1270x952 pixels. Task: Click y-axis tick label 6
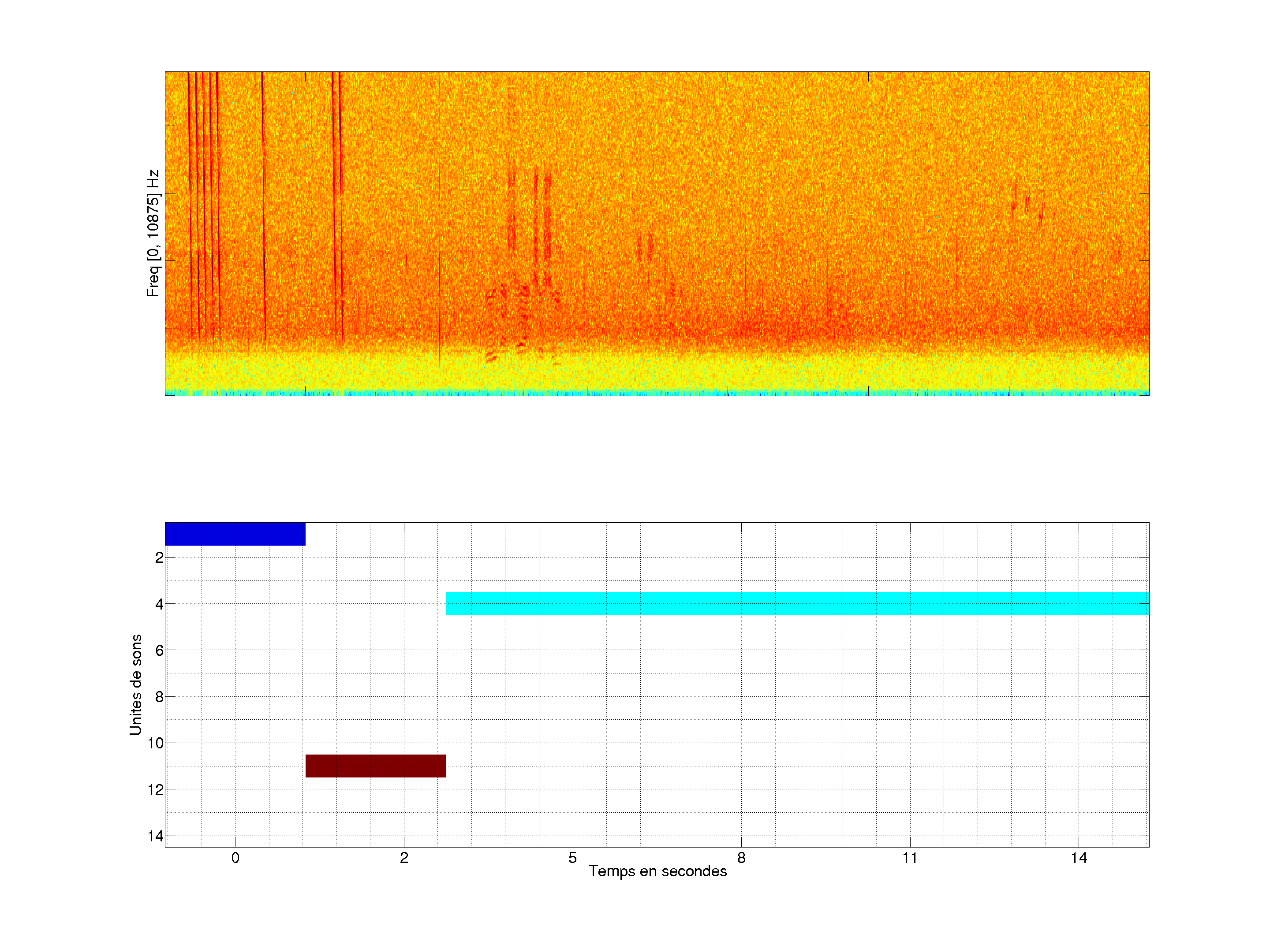[x=159, y=650]
